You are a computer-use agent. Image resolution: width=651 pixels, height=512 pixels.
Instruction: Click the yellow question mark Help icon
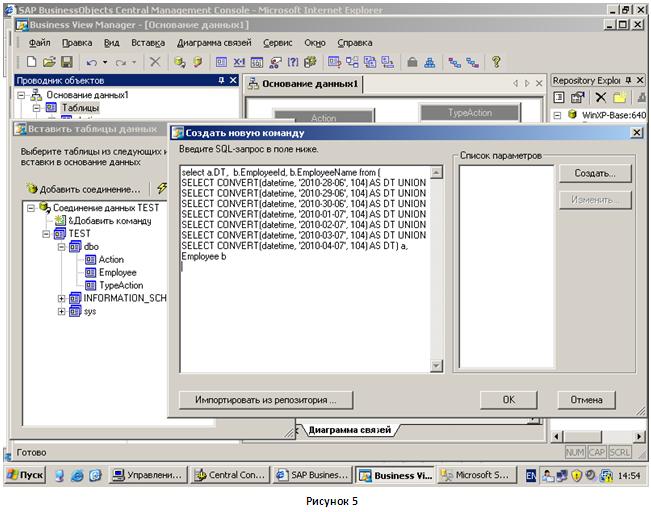coord(496,62)
